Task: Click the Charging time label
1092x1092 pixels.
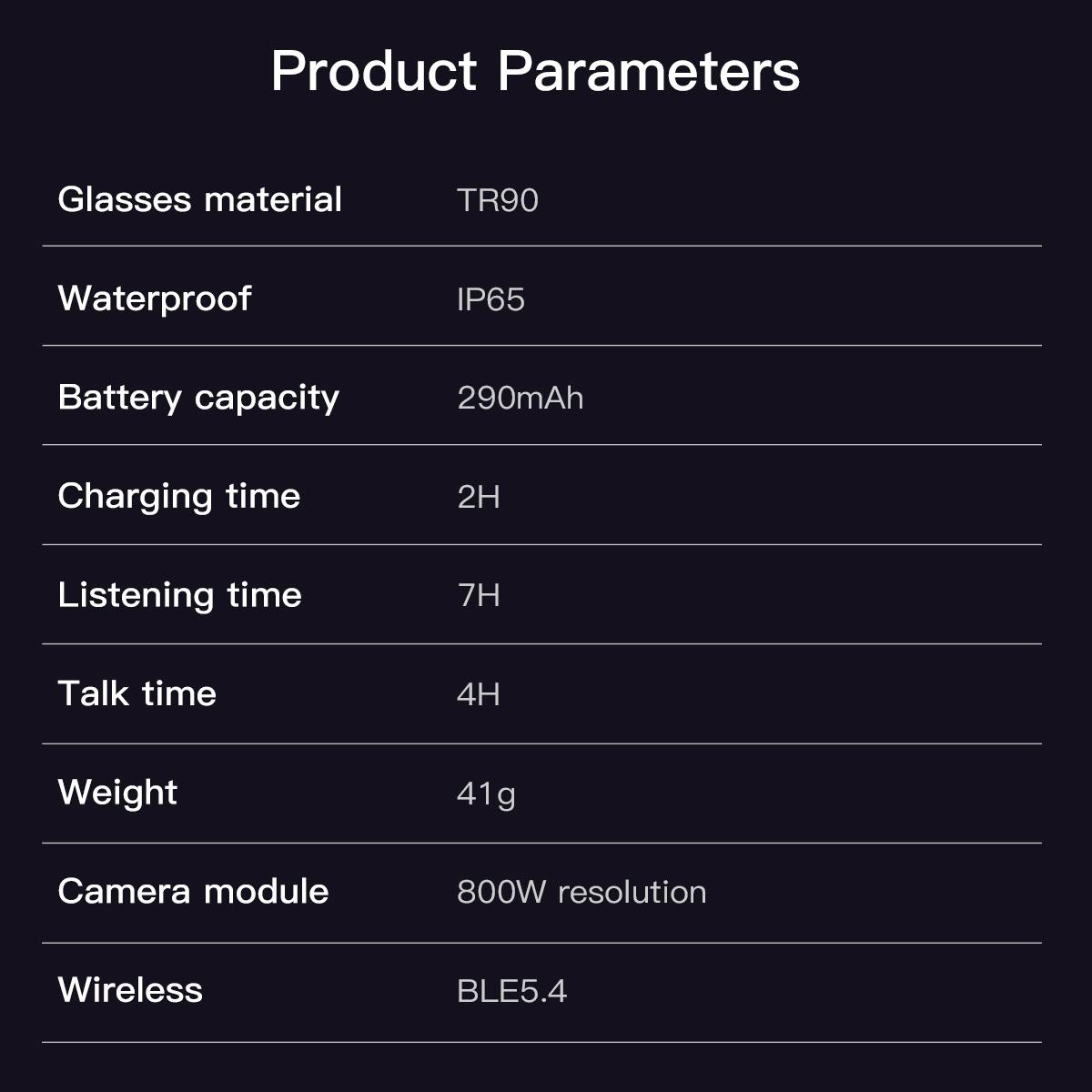Action: click(178, 497)
